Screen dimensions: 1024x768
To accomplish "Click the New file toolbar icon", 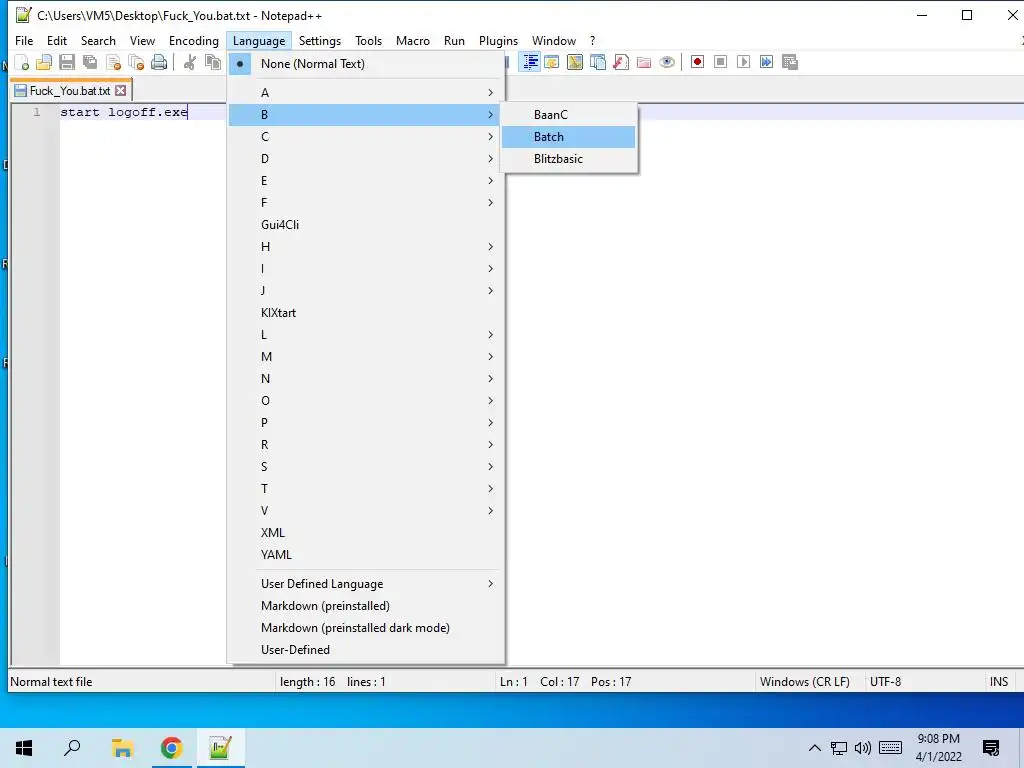I will point(22,63).
